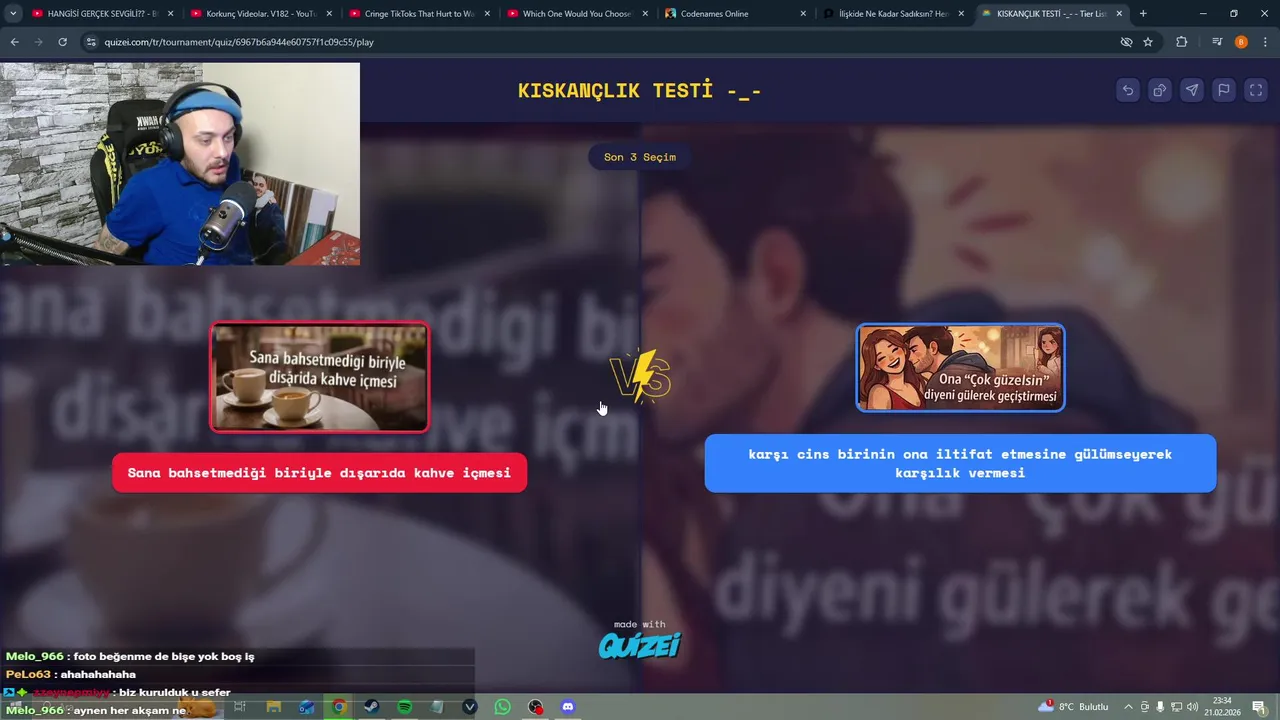This screenshot has width=1280, height=720.
Task: Click the 'made with Quizei' logo link
Action: 640,640
